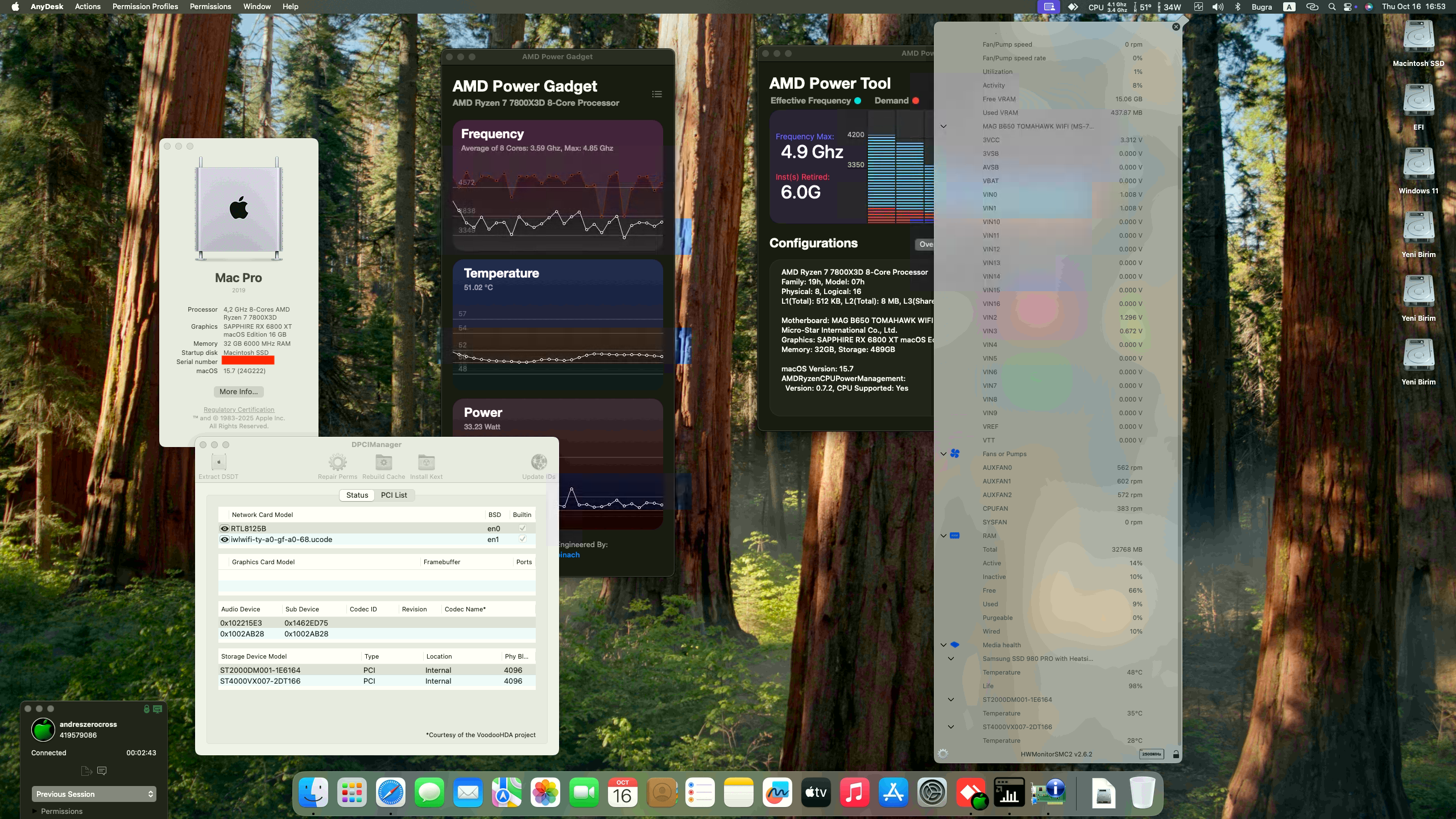1456x819 pixels.
Task: Click the 2500MHz frequency control
Action: 1151,754
